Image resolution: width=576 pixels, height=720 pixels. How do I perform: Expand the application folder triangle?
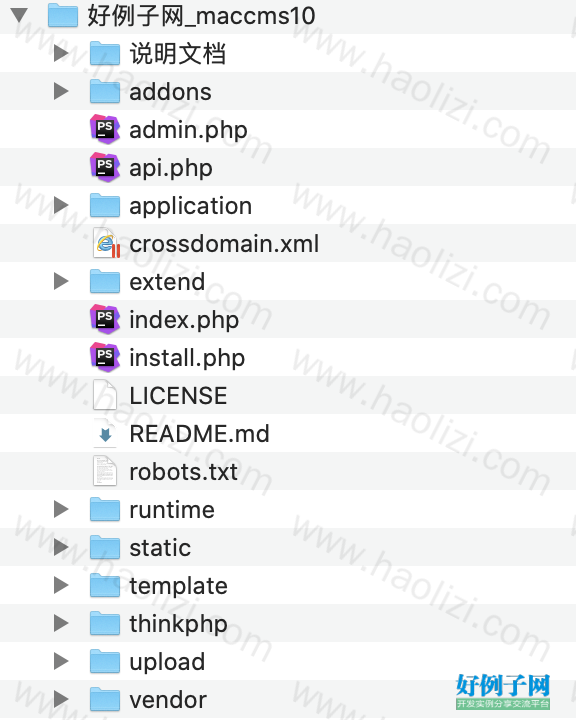point(61,205)
